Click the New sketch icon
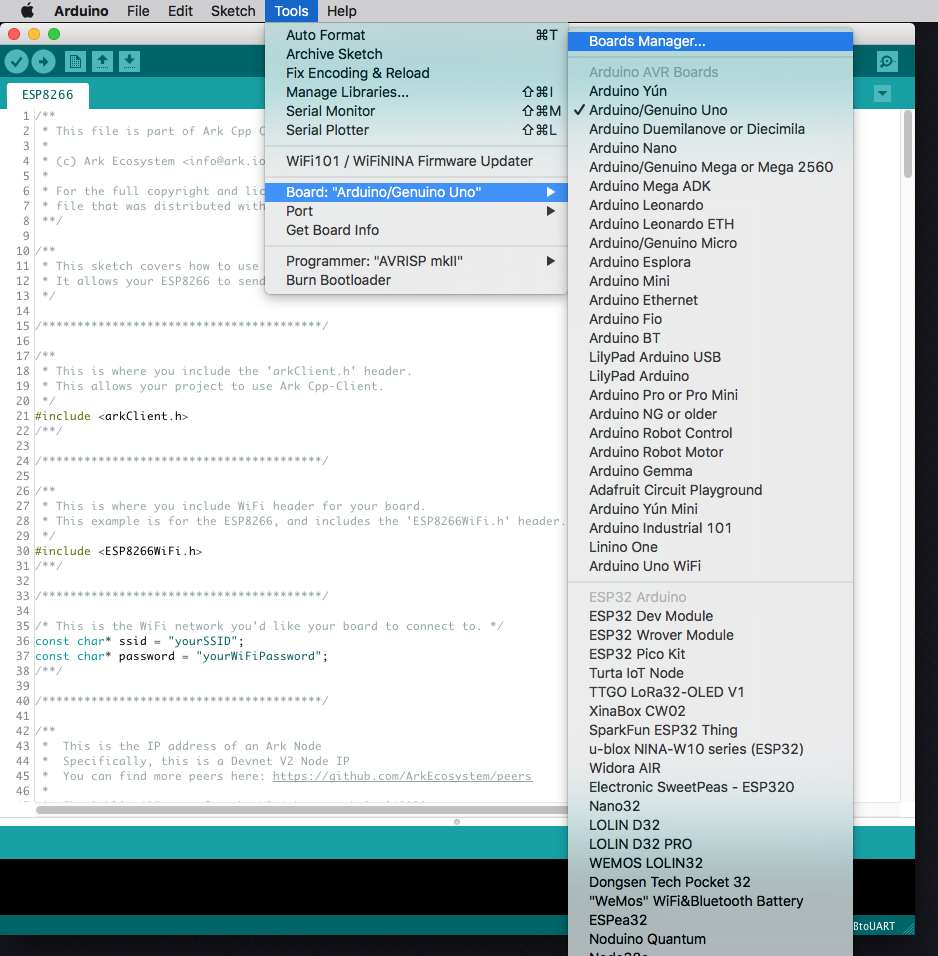The height and width of the screenshot is (956, 938). point(75,62)
